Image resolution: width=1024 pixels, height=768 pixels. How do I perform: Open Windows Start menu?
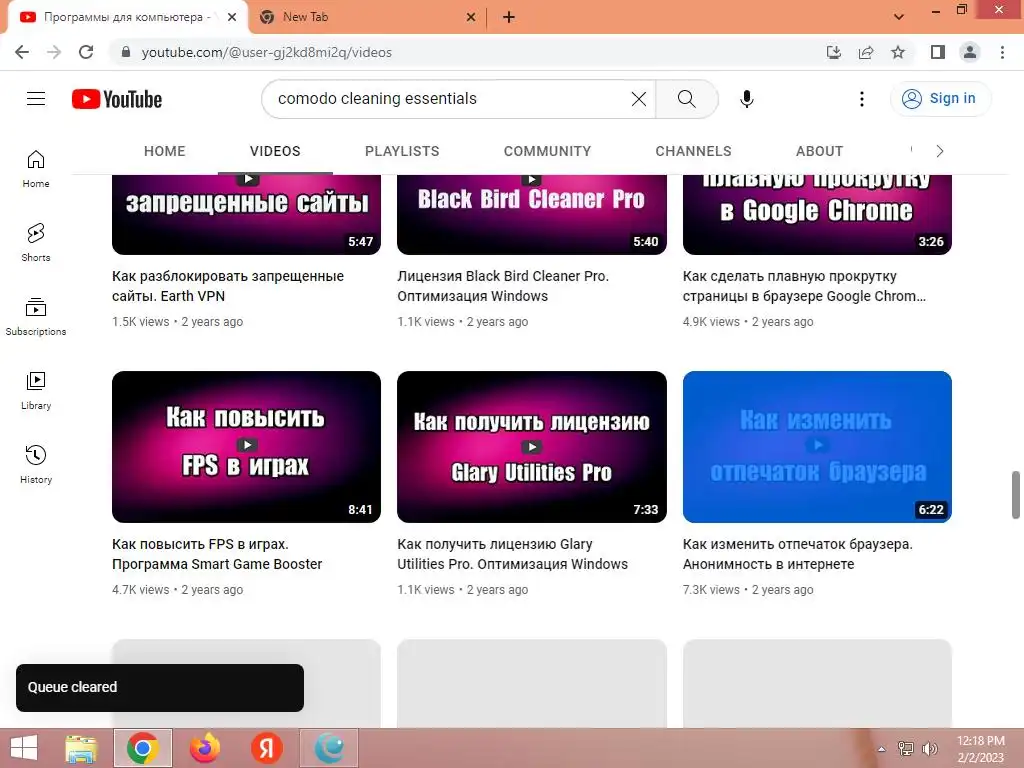[24, 748]
